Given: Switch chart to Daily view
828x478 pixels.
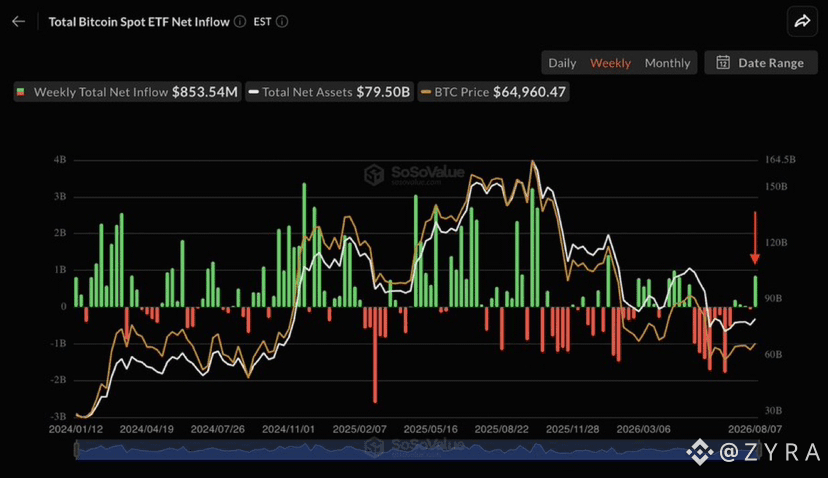Looking at the screenshot, I should (x=562, y=63).
